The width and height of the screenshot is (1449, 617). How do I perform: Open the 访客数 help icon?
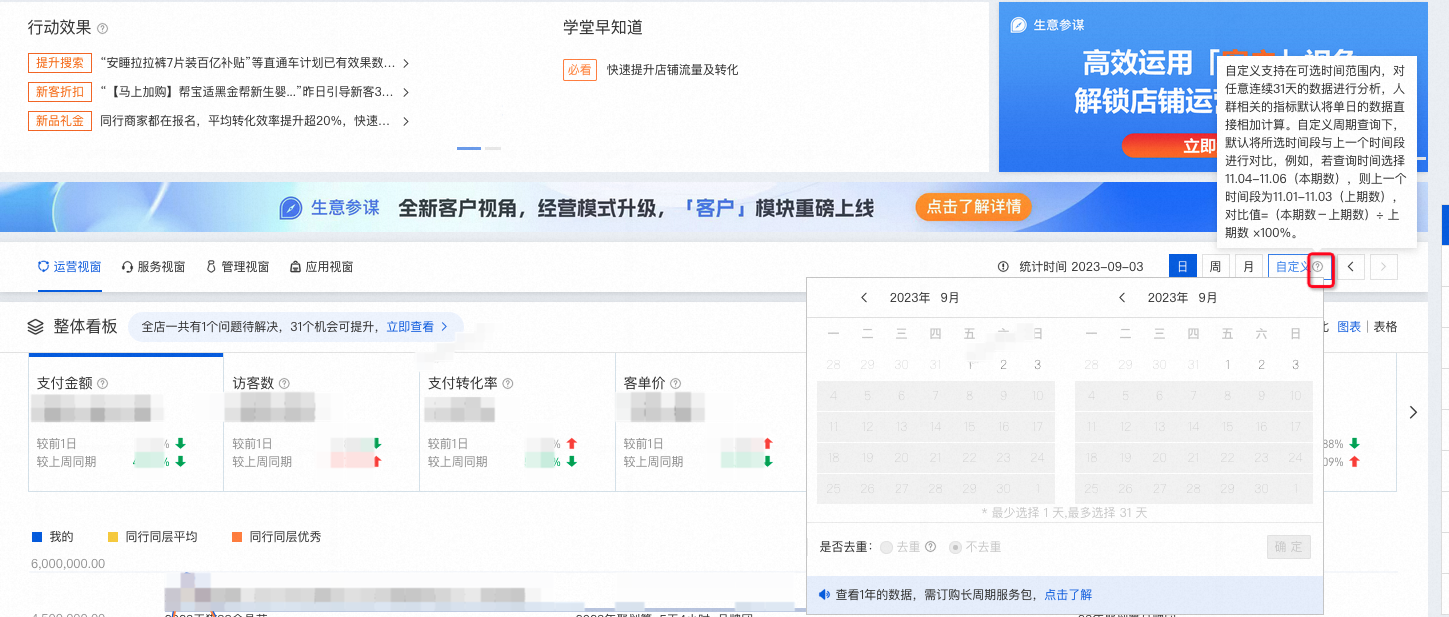pos(284,383)
